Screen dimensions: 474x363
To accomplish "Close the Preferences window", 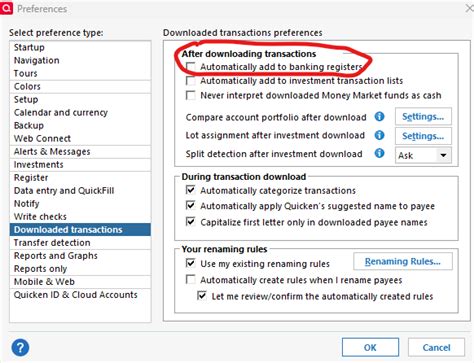I will coord(470,8).
